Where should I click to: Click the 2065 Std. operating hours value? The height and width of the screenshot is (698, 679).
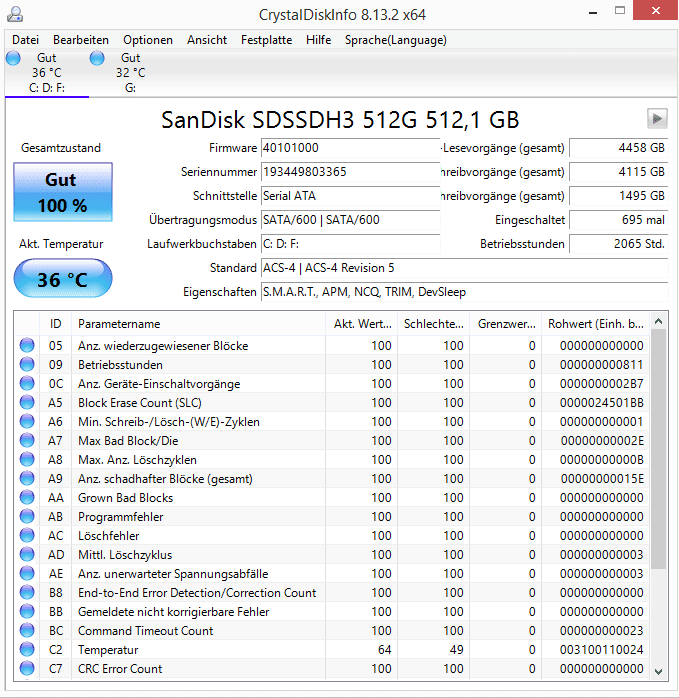(618, 244)
